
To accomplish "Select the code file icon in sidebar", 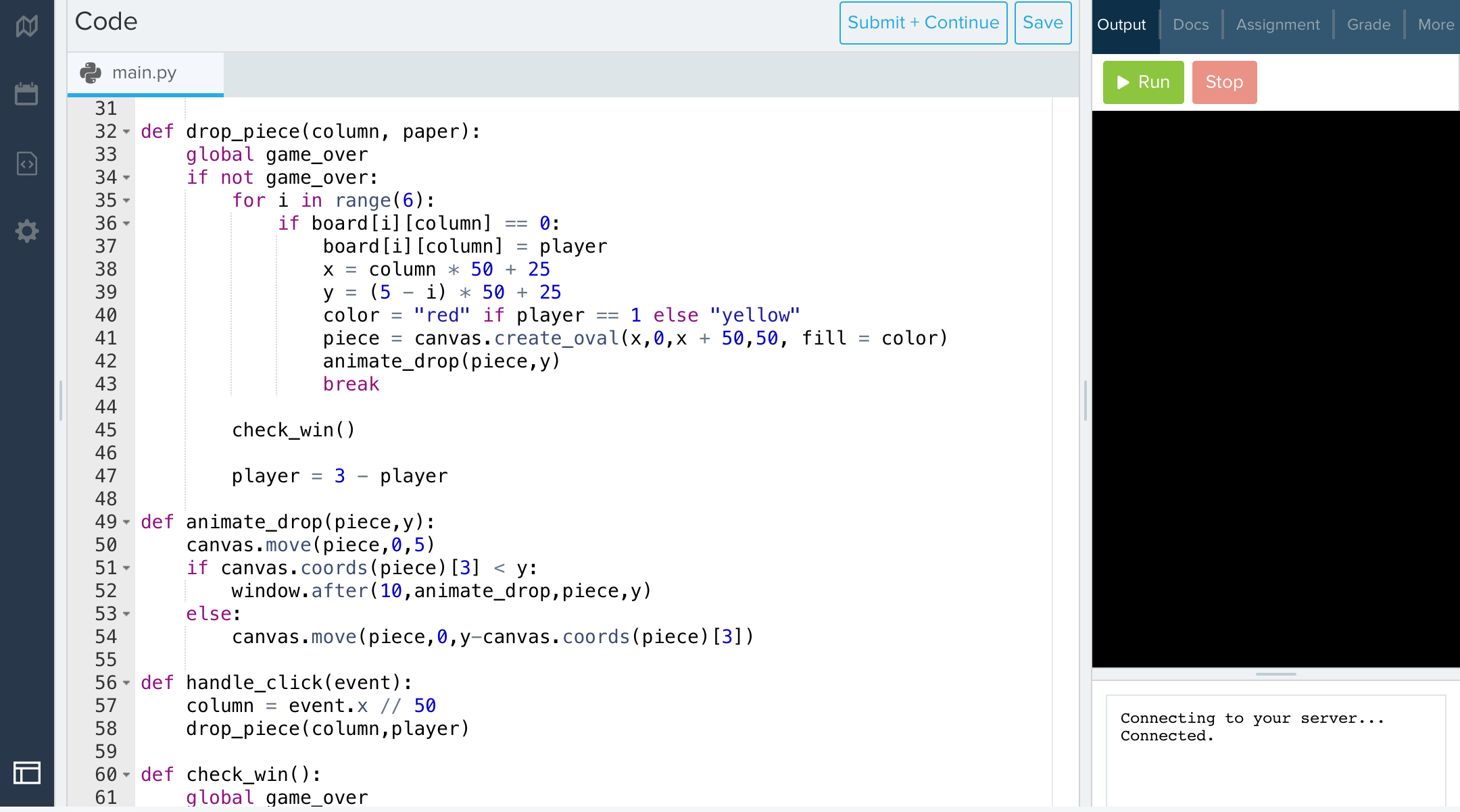I will [x=27, y=163].
